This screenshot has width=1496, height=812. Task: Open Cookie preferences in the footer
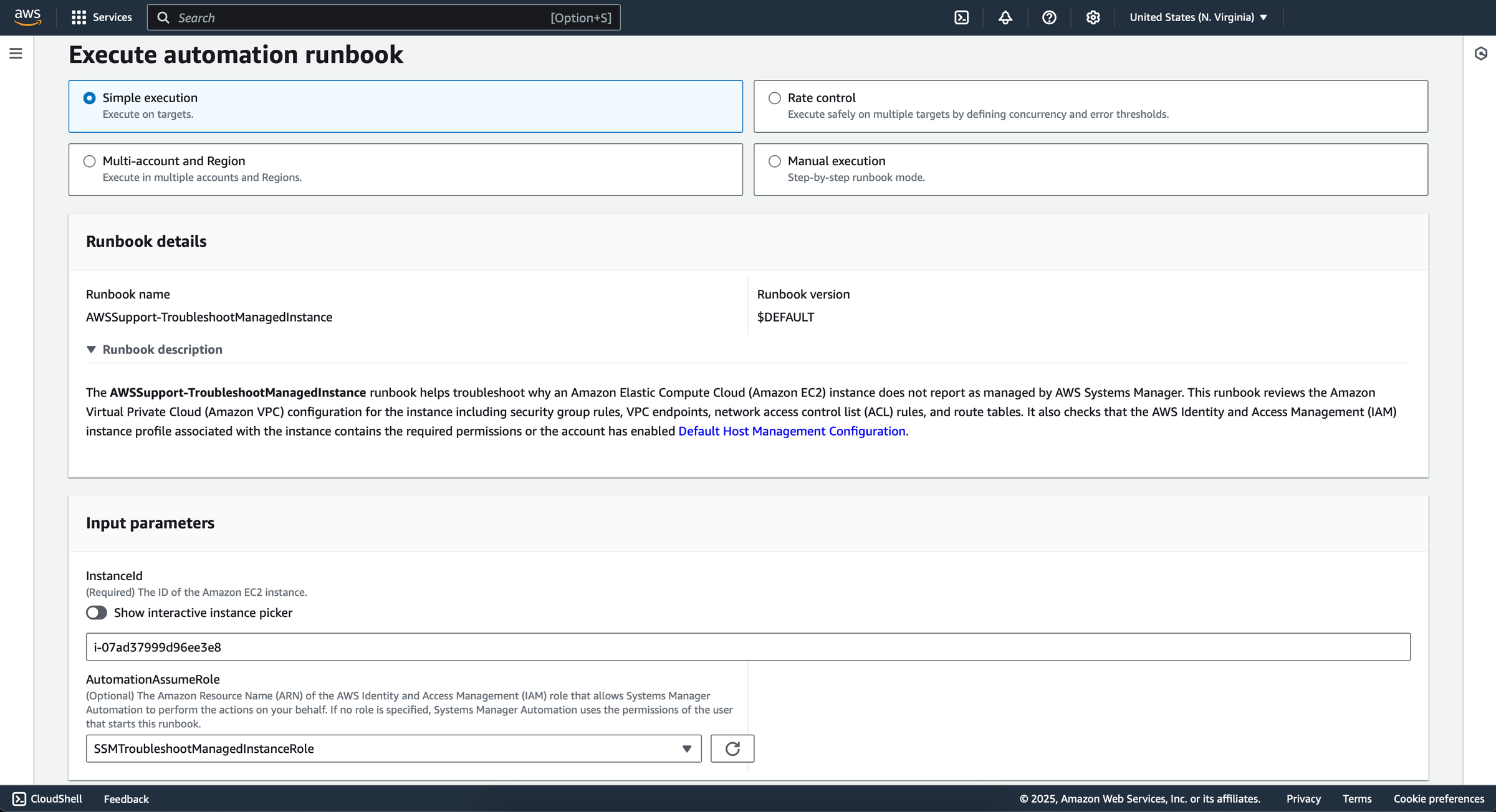[1441, 798]
